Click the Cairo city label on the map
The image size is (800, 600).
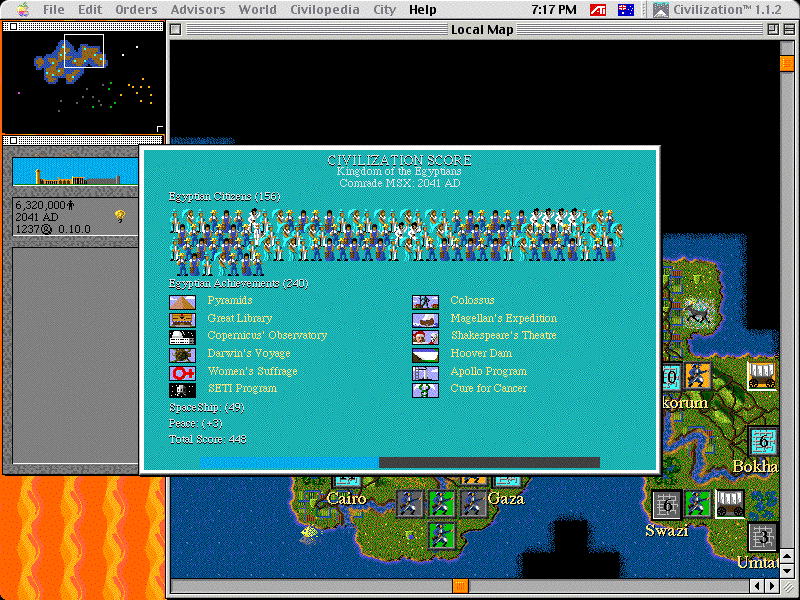tap(346, 498)
